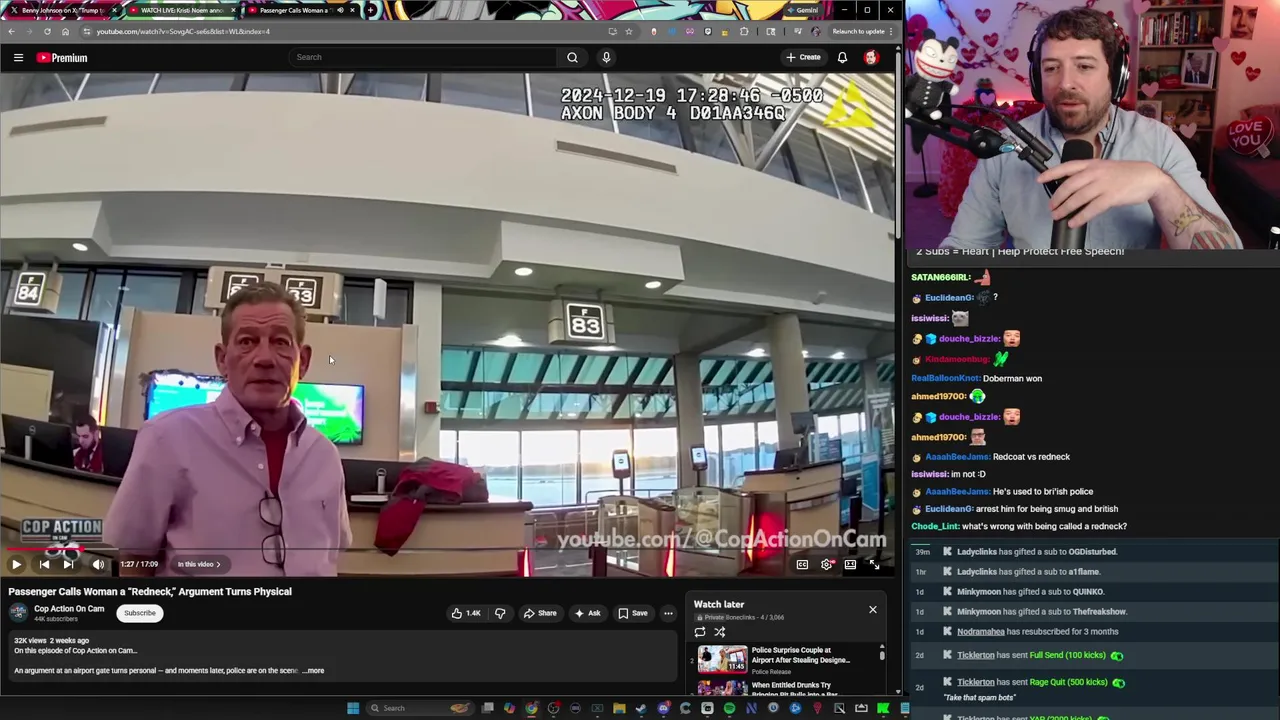Click the address bar URL

[x=183, y=31]
